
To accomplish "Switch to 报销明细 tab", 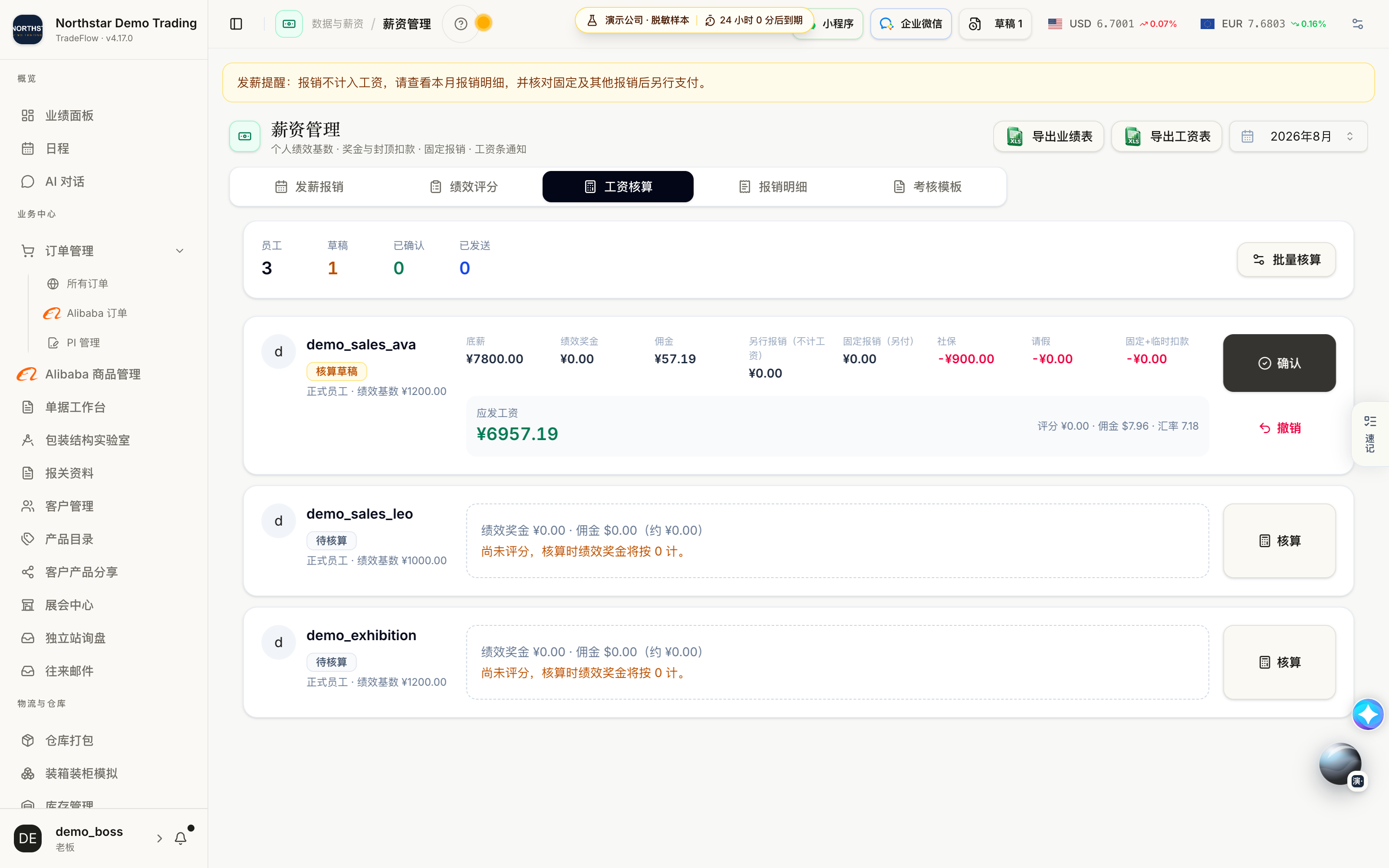I will pos(773,187).
